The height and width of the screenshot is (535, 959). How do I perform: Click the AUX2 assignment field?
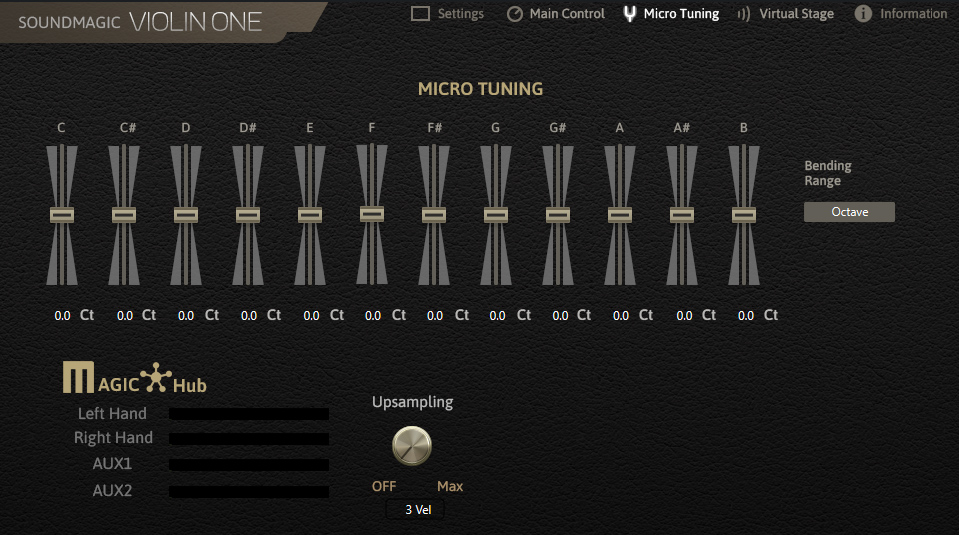[x=248, y=491]
